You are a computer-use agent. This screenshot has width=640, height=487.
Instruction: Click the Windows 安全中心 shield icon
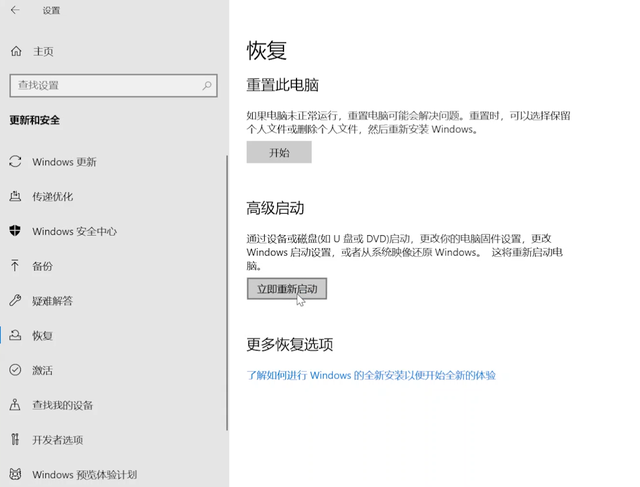point(15,231)
